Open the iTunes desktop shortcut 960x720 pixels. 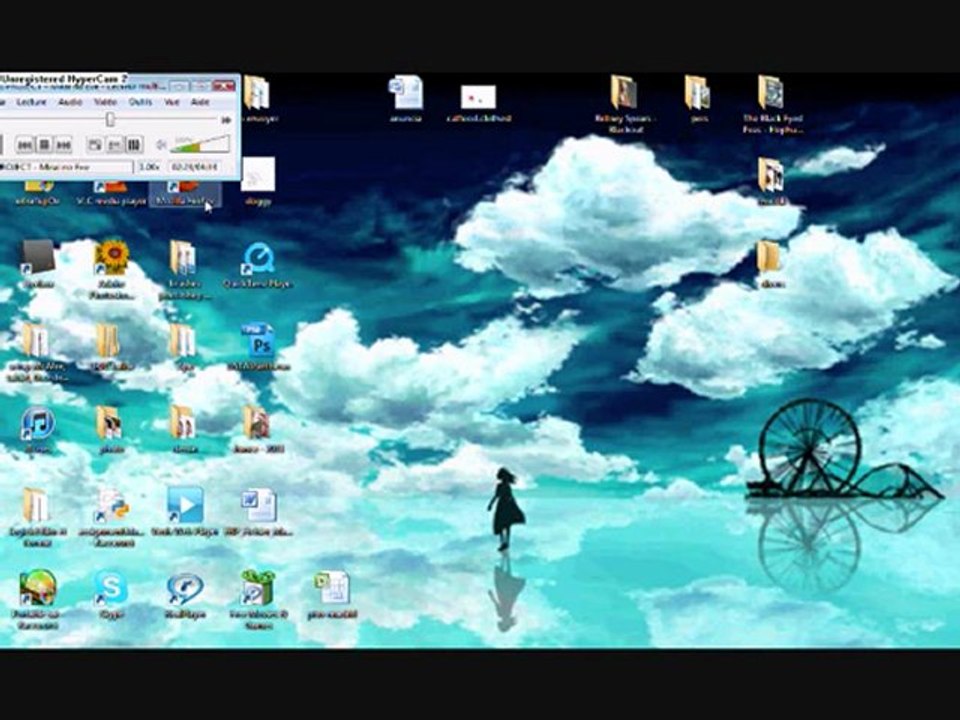(38, 425)
